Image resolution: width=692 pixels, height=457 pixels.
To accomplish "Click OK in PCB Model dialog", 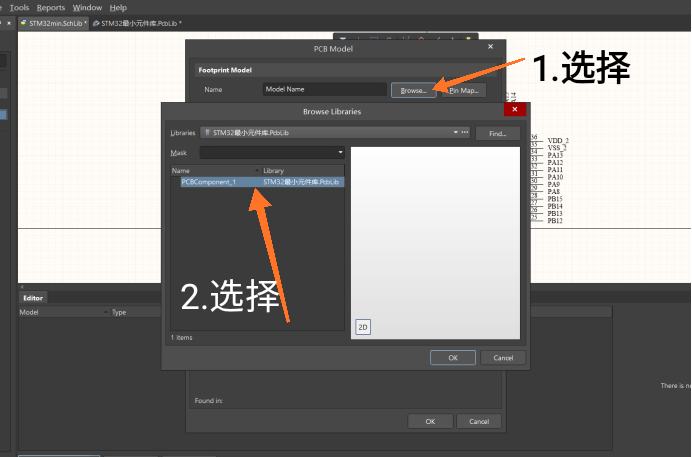I will (x=430, y=421).
